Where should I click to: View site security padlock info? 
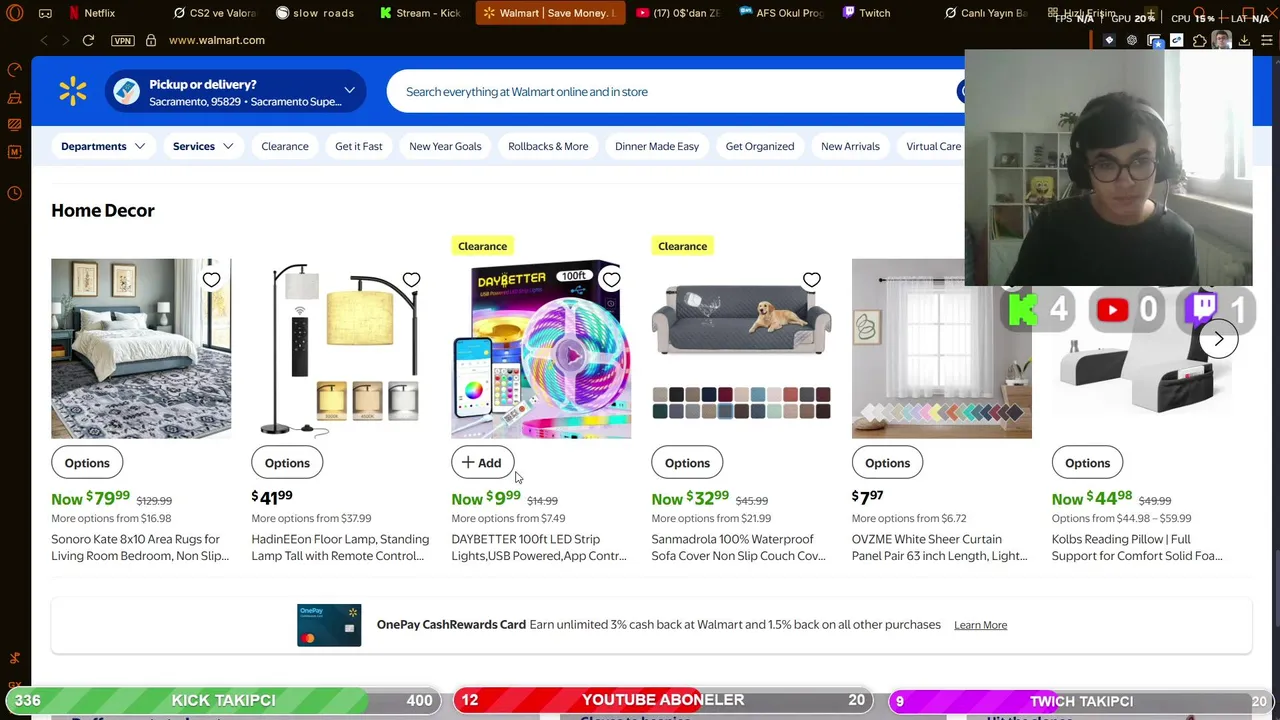(151, 40)
